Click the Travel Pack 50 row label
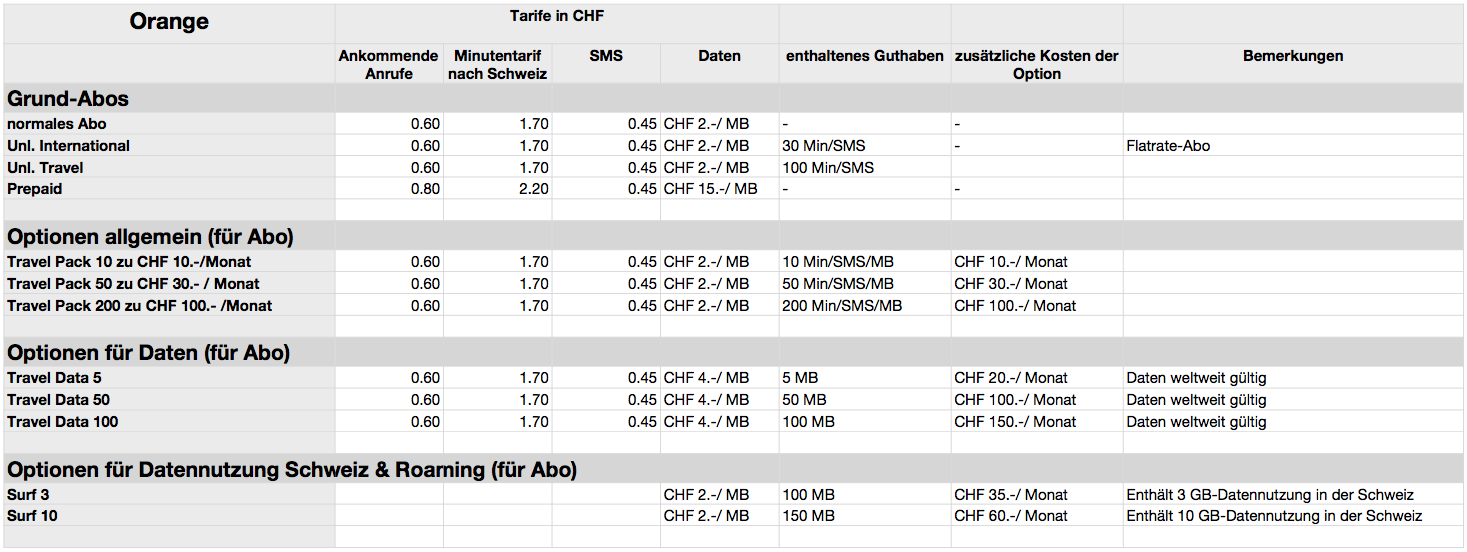Screen dimensions: 1467x552 133,284
